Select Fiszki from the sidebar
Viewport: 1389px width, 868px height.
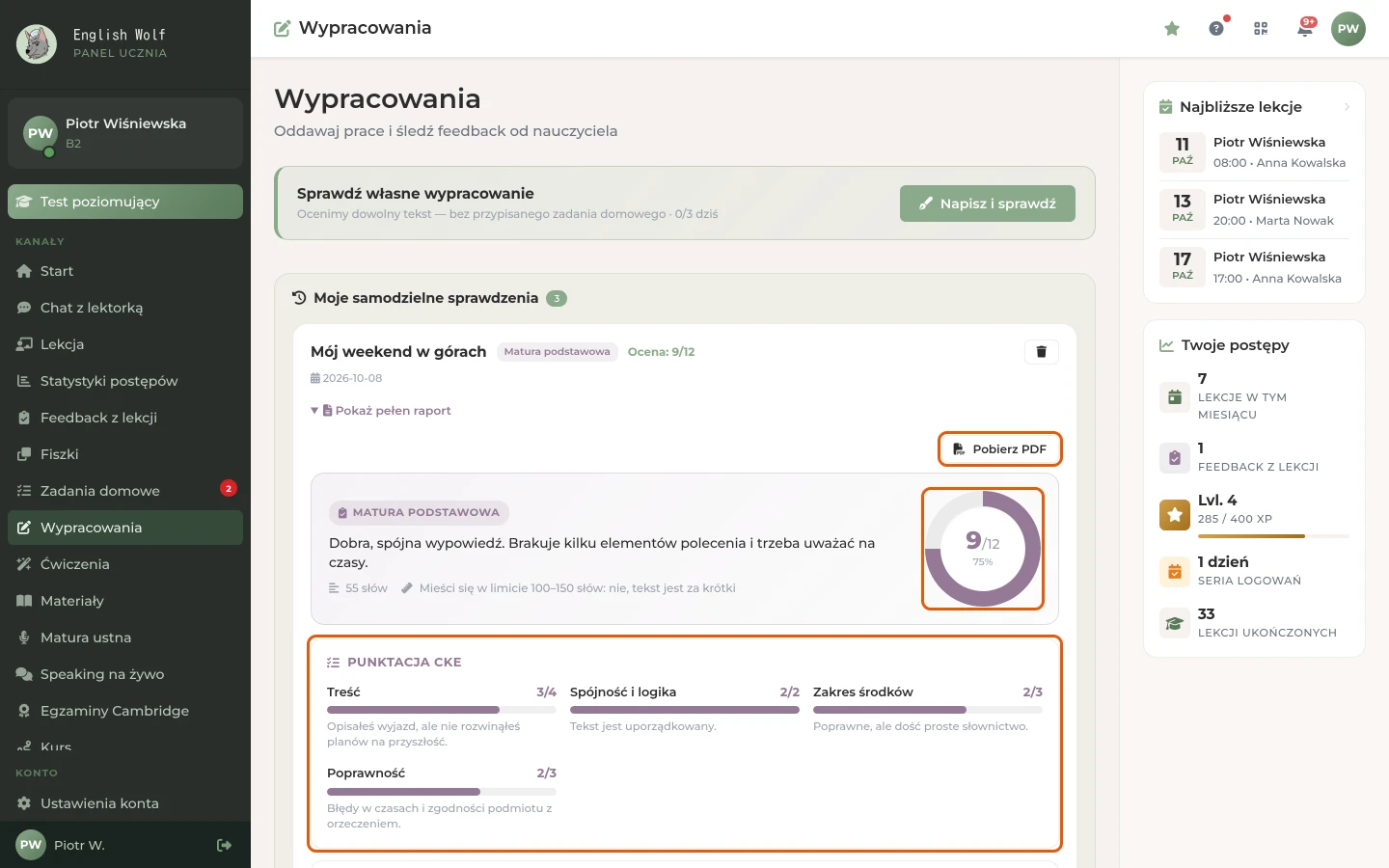(125, 454)
